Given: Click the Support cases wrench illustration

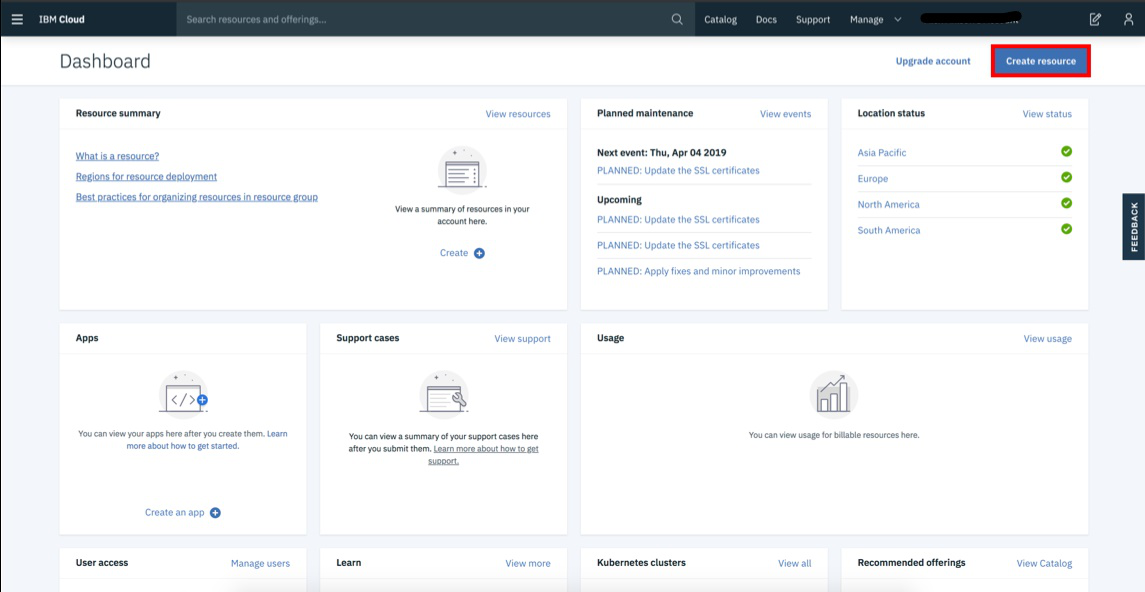Looking at the screenshot, I should (x=444, y=395).
